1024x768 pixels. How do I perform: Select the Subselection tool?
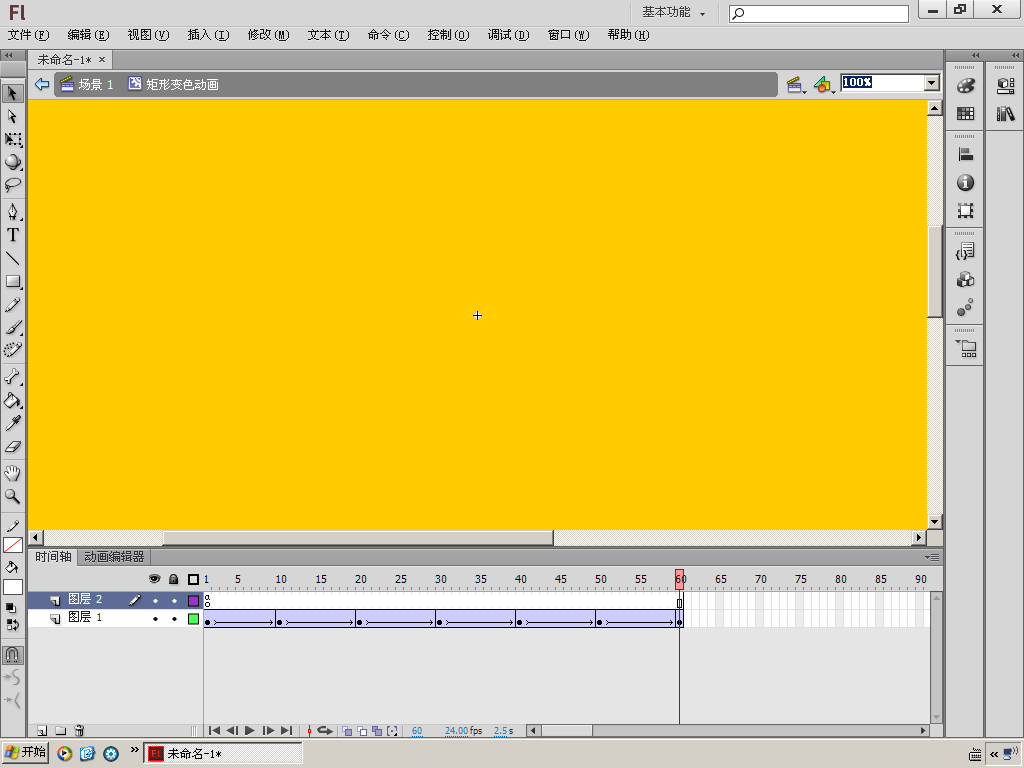(x=12, y=116)
